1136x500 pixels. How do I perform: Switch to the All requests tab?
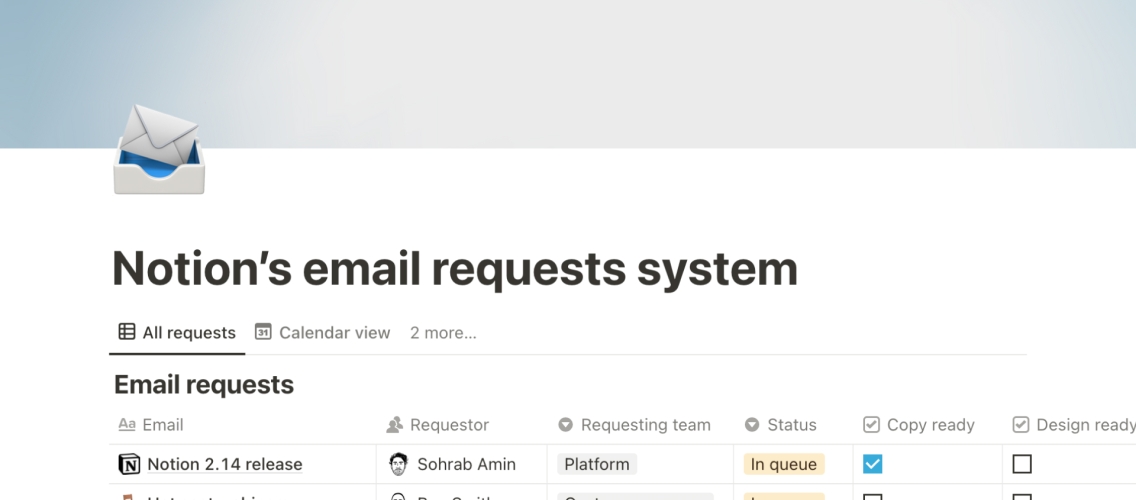tap(188, 333)
